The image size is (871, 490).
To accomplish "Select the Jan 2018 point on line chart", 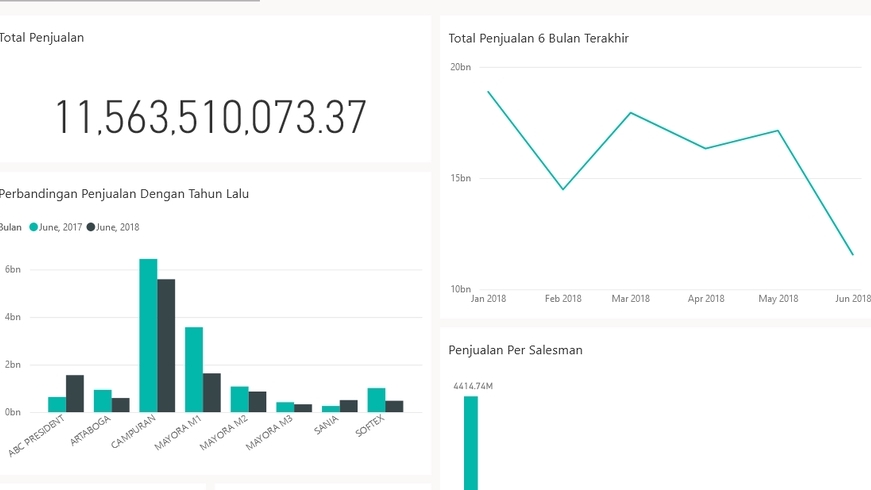I will (488, 92).
